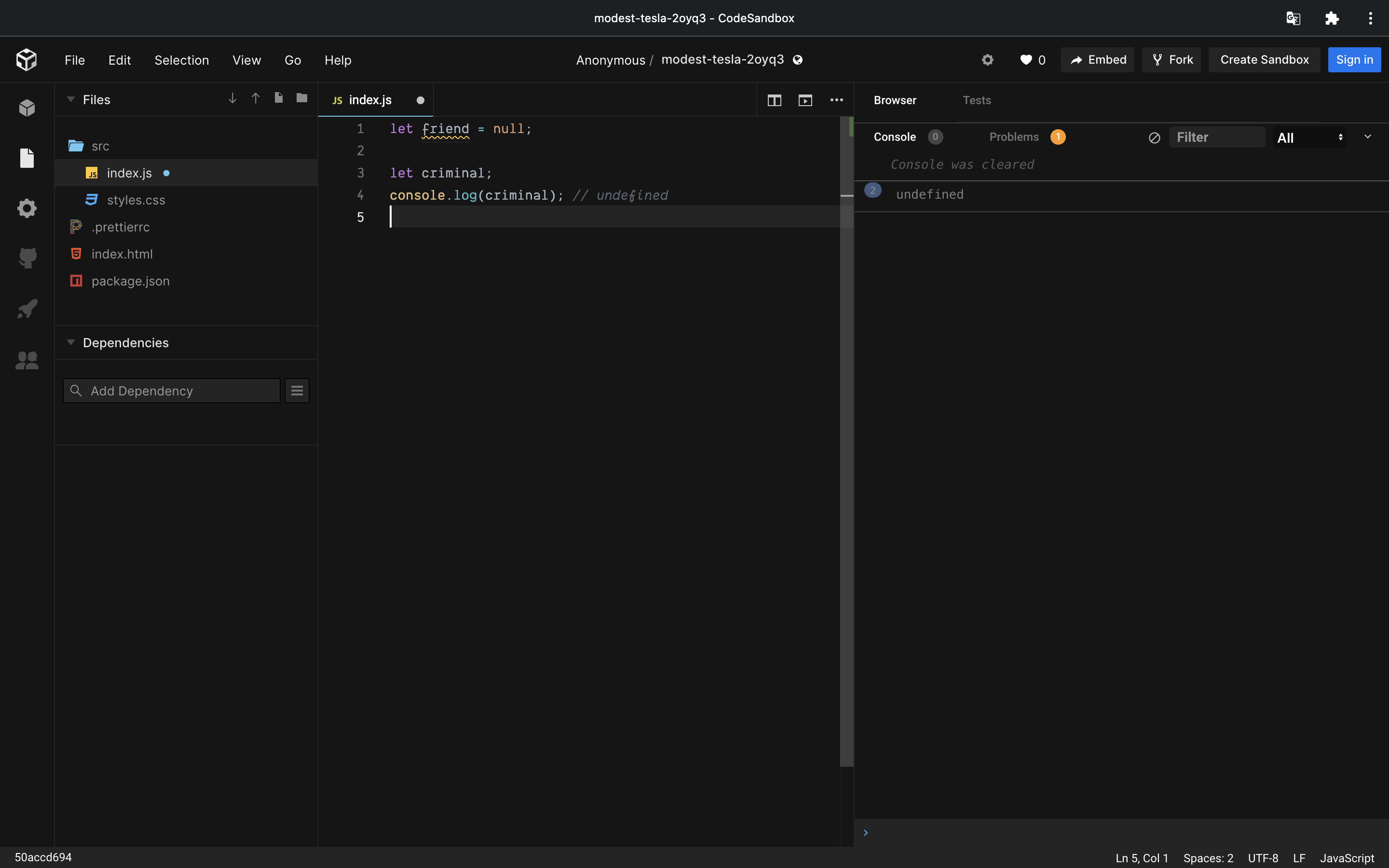Screen dimensions: 1389x868
Task: Open preferences gear in the header
Action: [x=987, y=60]
